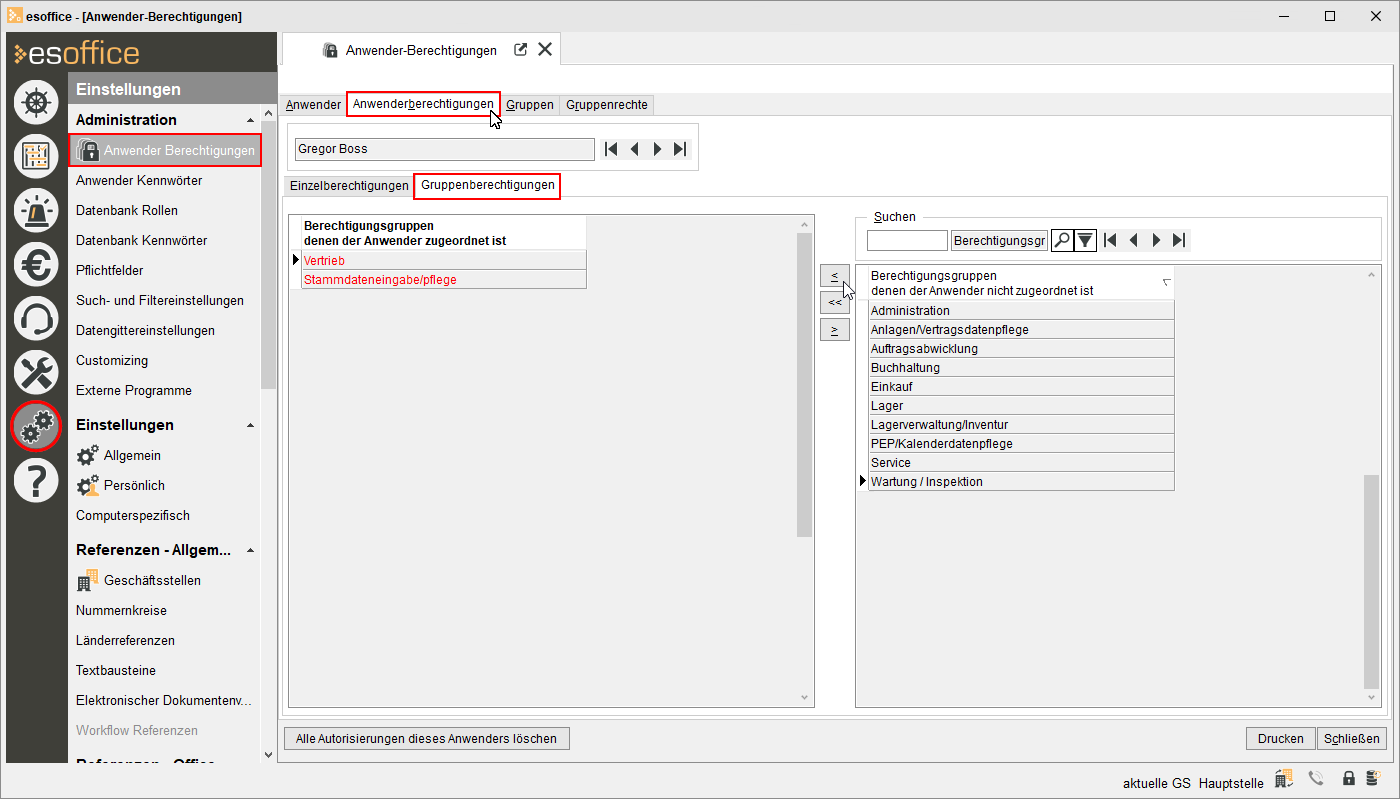
Task: Select Buchhaltung in unassigned groups list
Action: (1020, 368)
